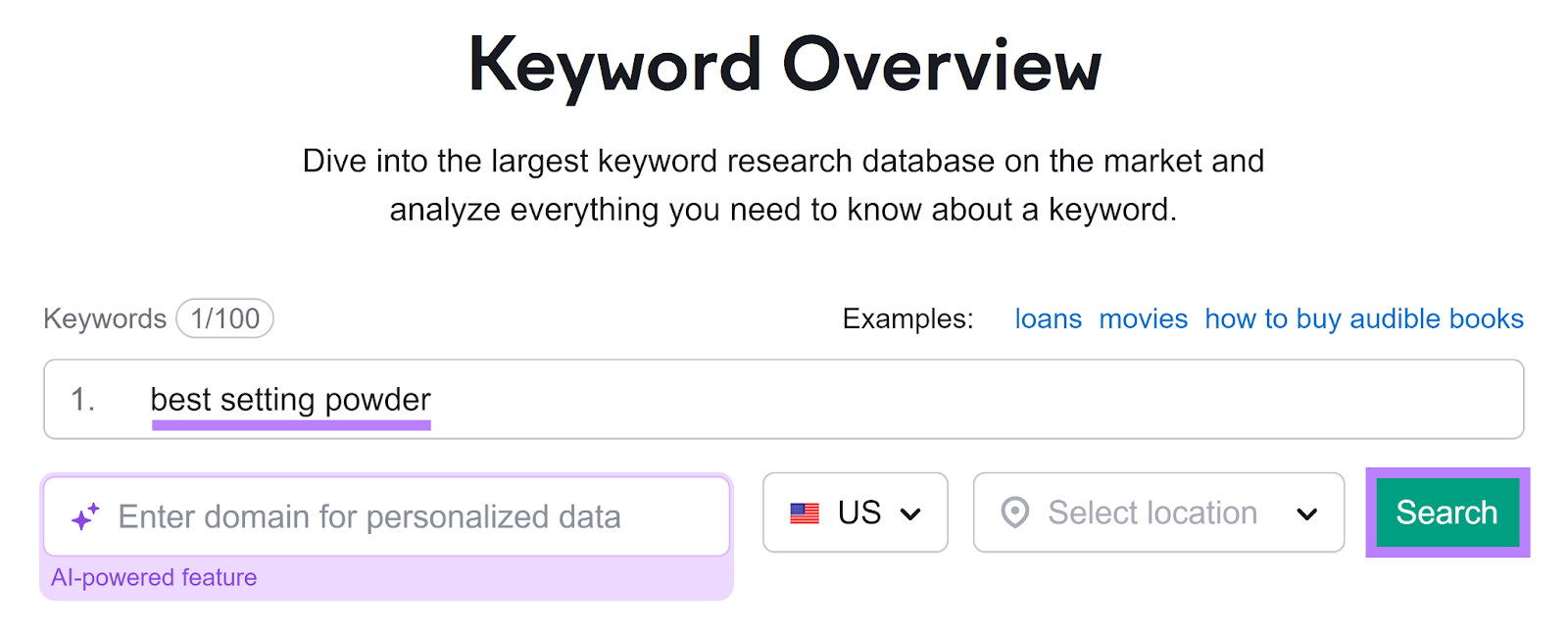Click the Search button
This screenshot has height=635, width=1568.
click(1445, 512)
